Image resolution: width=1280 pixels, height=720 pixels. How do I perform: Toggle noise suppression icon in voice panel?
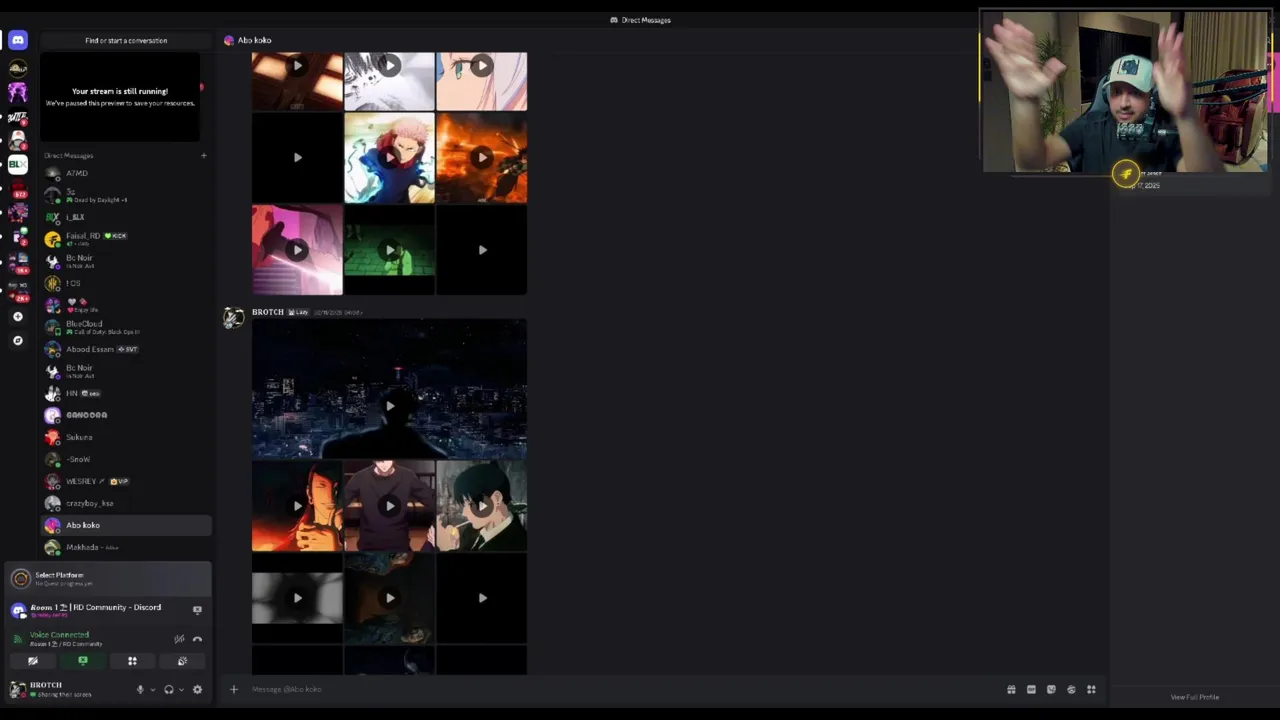(179, 639)
